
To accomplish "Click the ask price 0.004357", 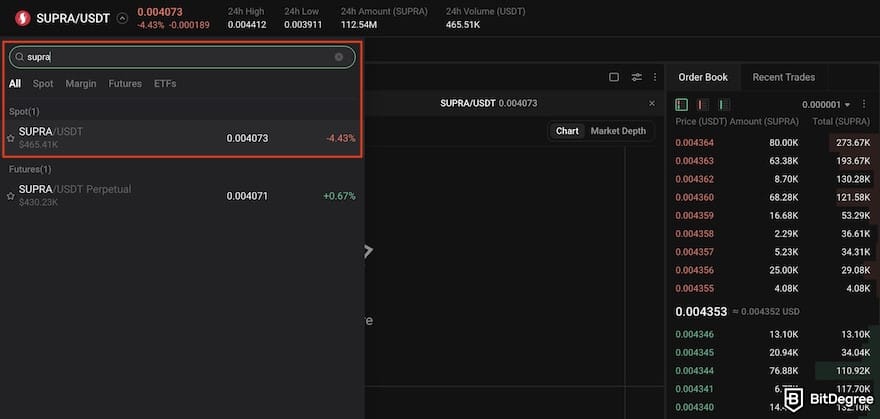I will pyautogui.click(x=694, y=252).
